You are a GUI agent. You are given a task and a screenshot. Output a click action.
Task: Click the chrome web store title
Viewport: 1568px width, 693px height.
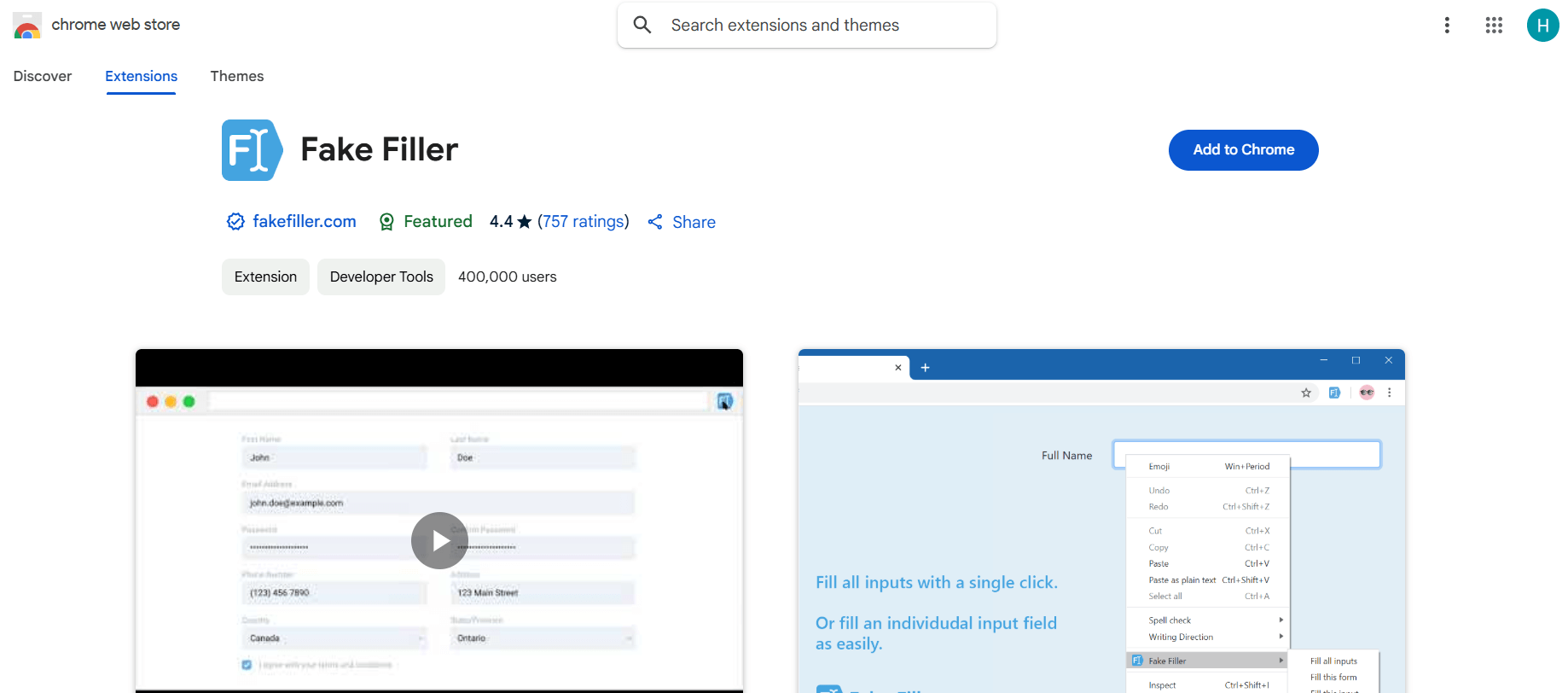(116, 25)
